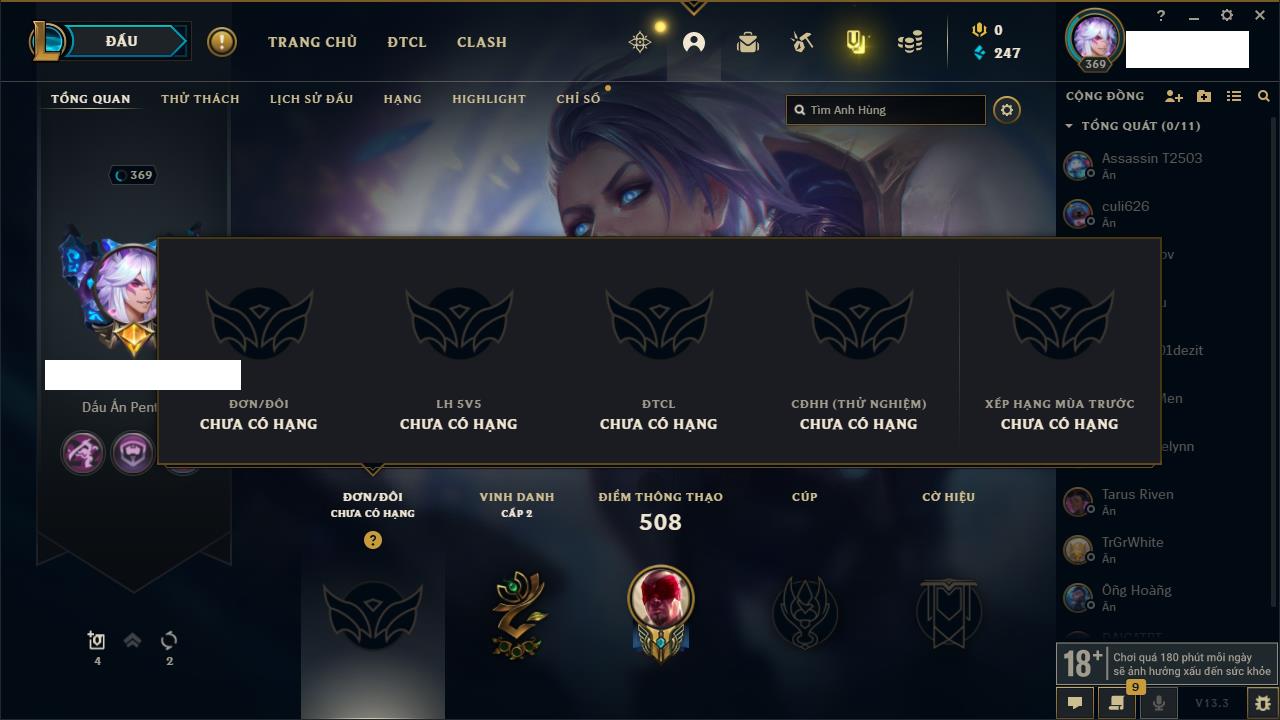Click the Tìm Anh Hùng search field
The image size is (1280, 720).
click(x=886, y=110)
